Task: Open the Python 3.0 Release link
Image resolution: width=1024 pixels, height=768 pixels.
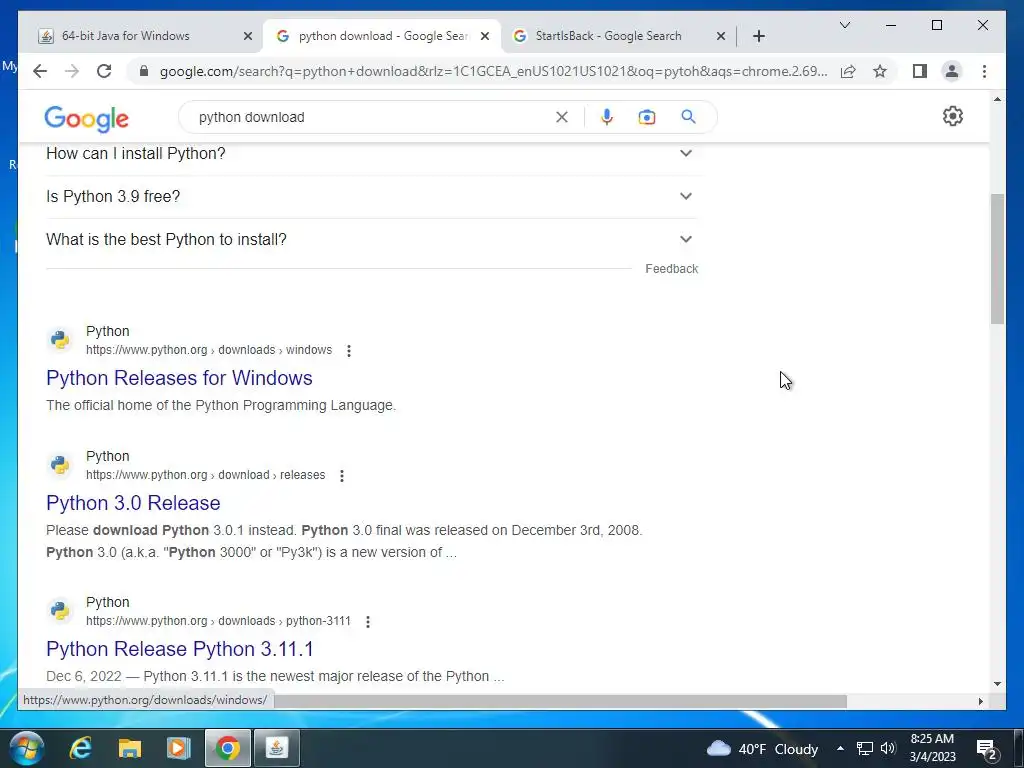Action: [x=133, y=503]
